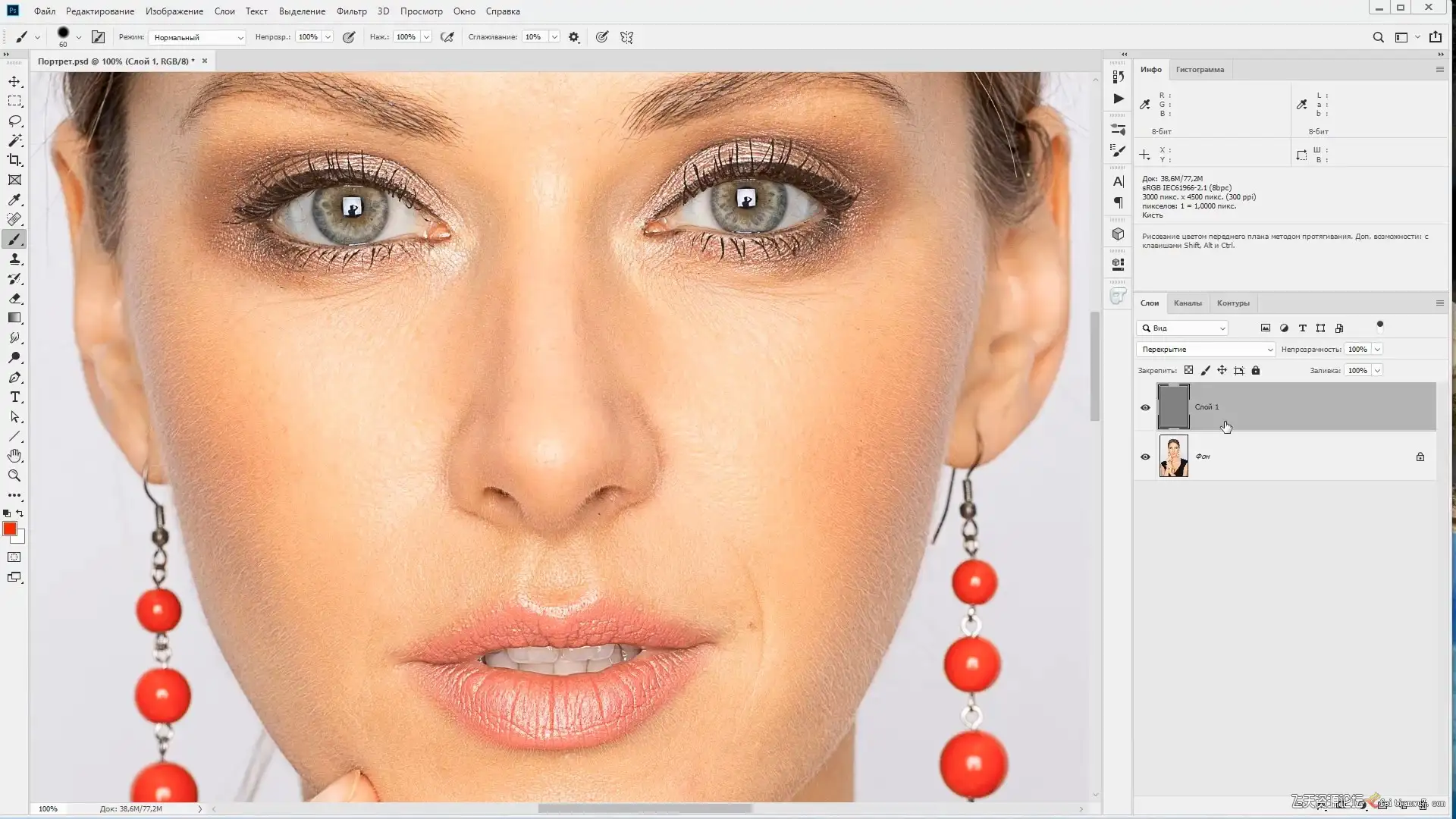The height and width of the screenshot is (819, 1456).
Task: Switch to the Гистограмма tab
Action: 1200,70
